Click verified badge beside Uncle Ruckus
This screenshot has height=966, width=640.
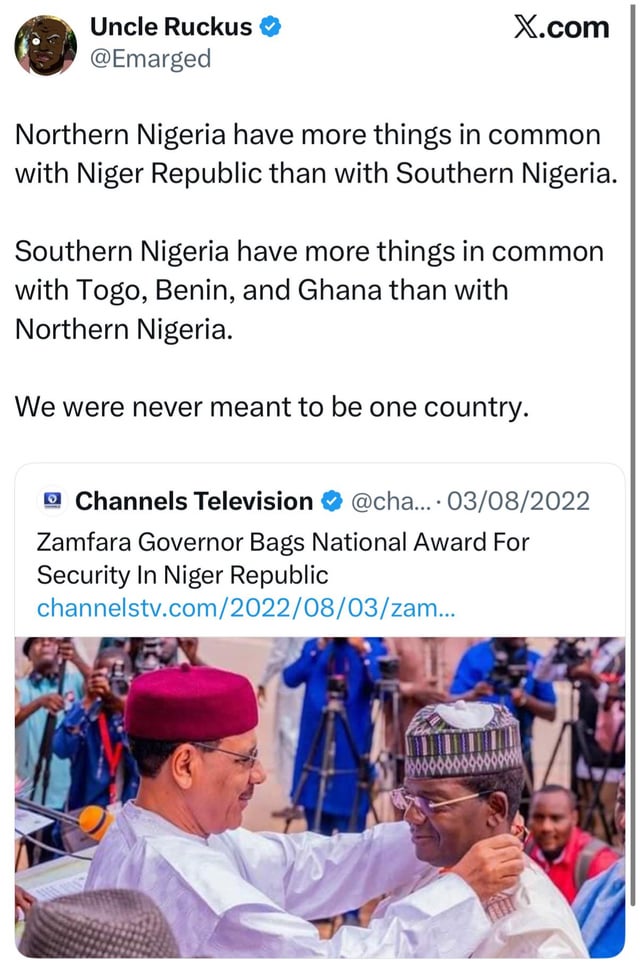[270, 27]
